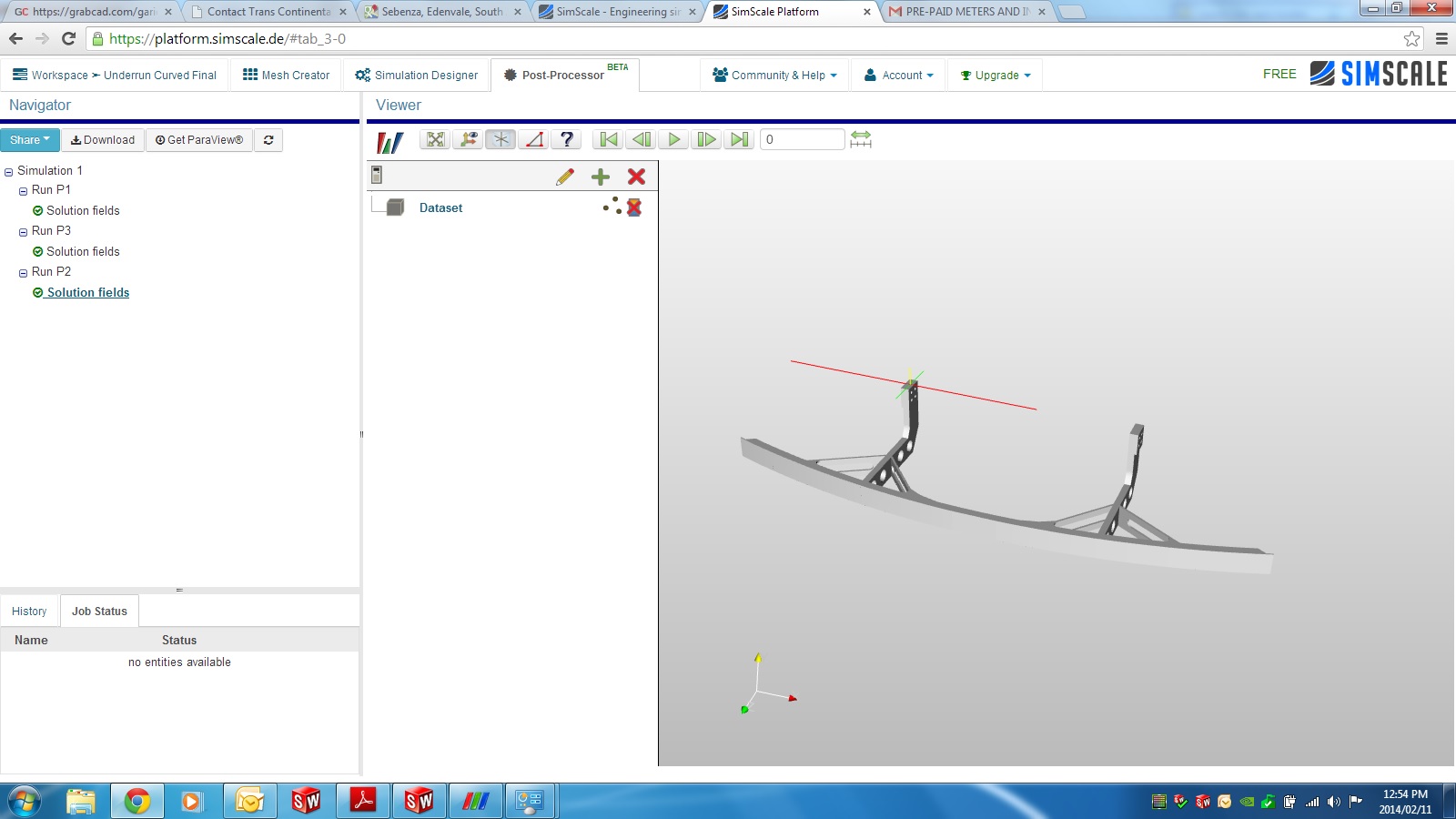The image size is (1456, 819).
Task: Step forward one frame
Action: 707,139
